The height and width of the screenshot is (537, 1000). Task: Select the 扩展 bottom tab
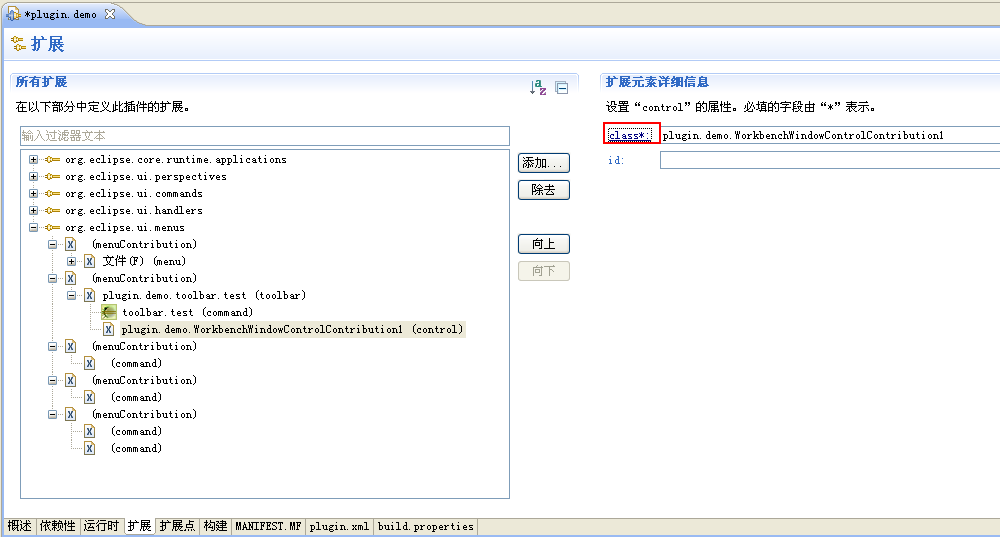[139, 526]
